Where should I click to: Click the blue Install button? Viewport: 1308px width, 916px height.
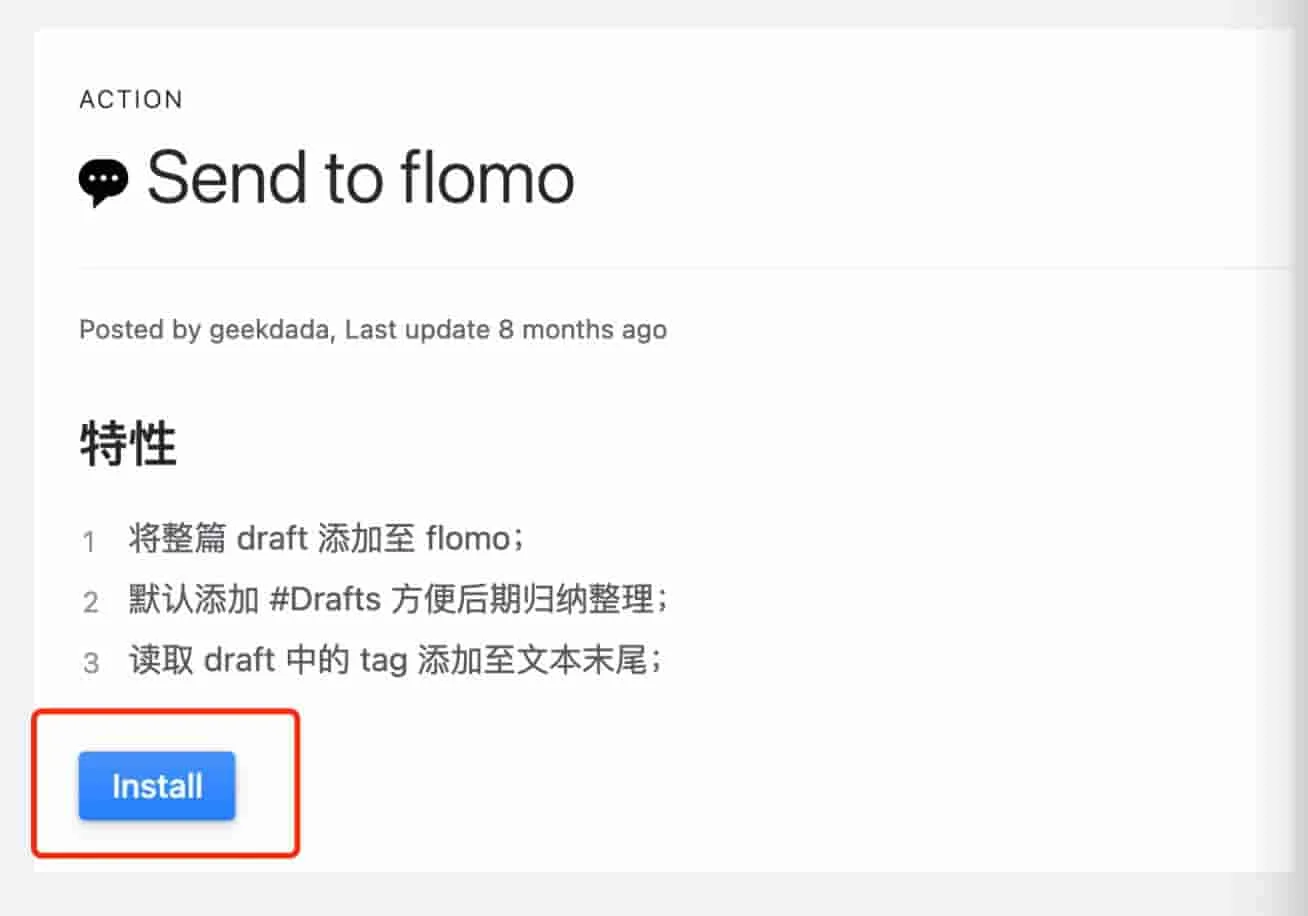(157, 786)
